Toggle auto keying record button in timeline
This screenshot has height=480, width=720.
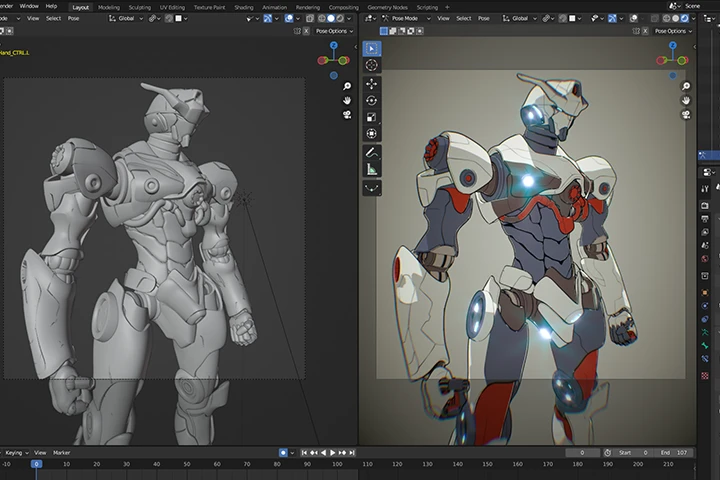point(283,453)
